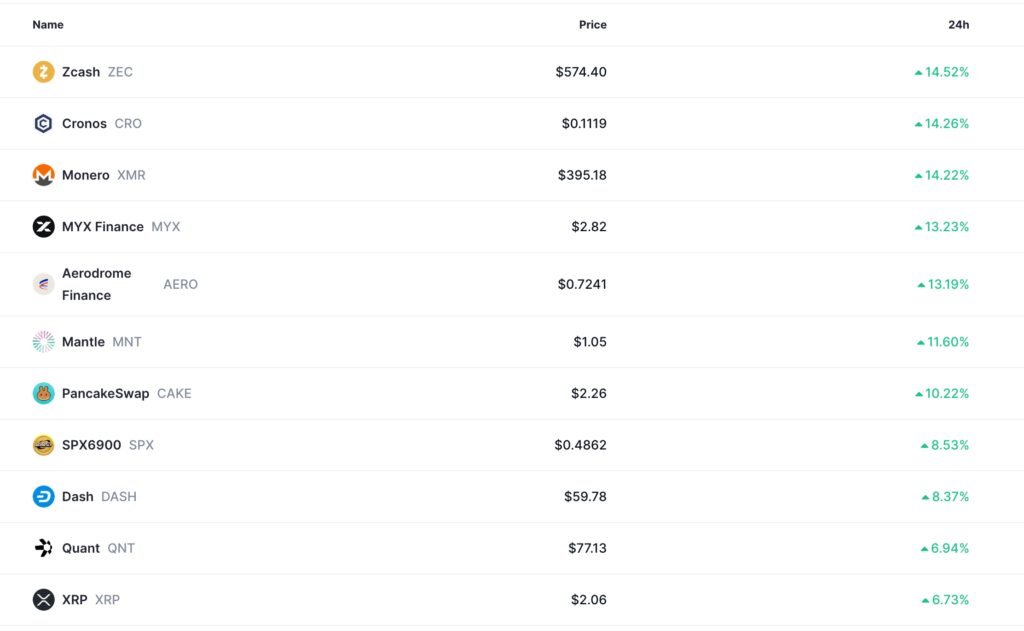The width and height of the screenshot is (1024, 631).
Task: Sort by 24h change column header
Action: [x=958, y=25]
